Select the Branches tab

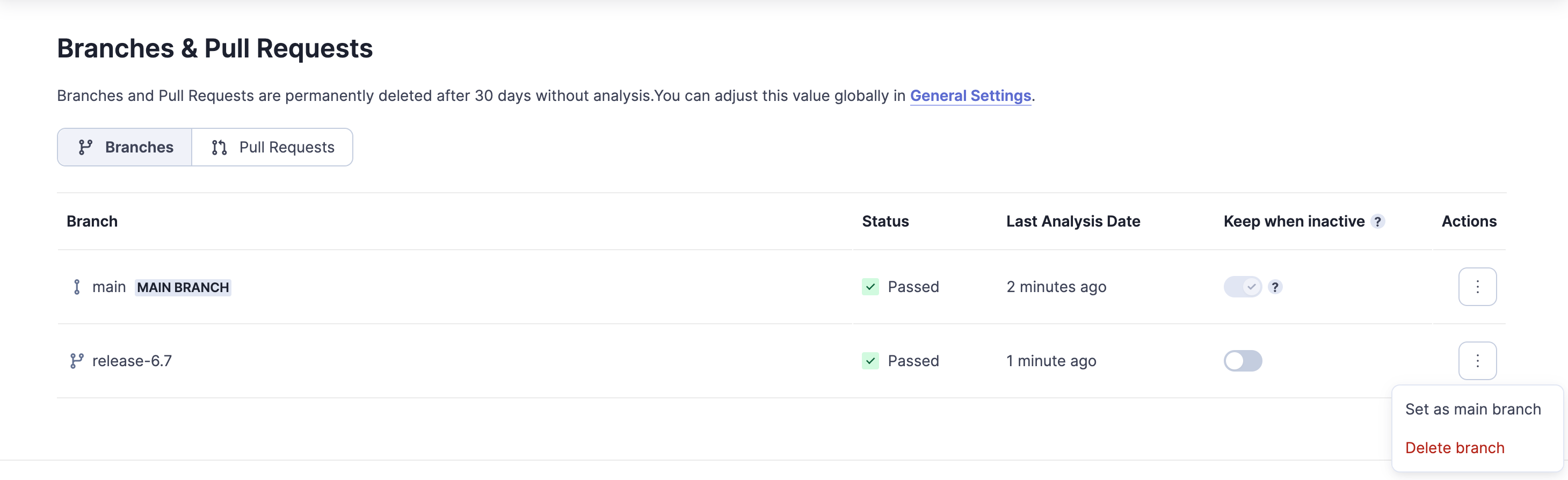(x=125, y=147)
